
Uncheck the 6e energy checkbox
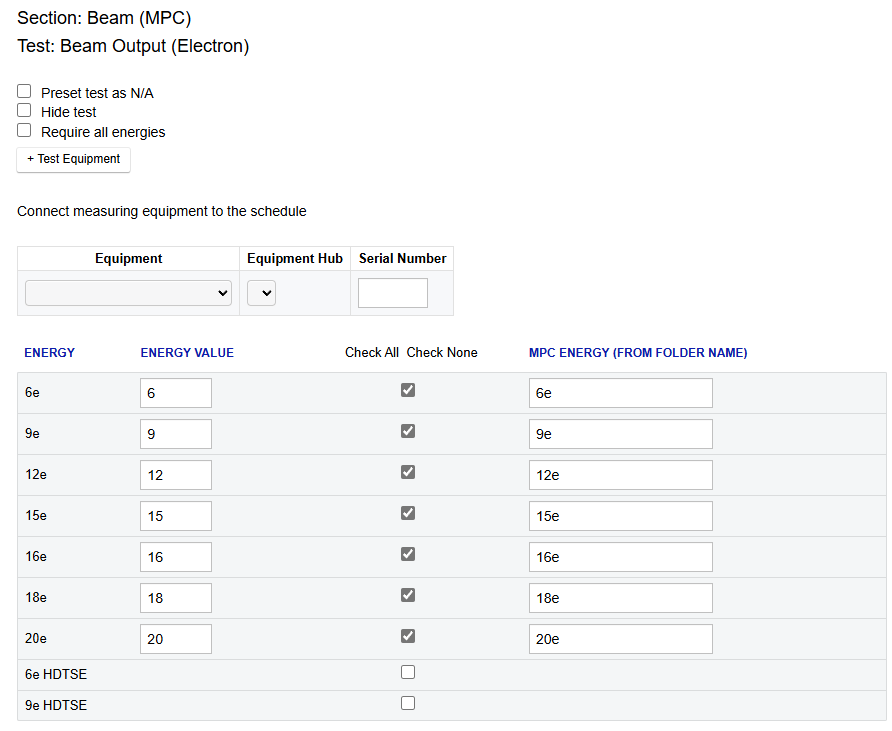[408, 390]
